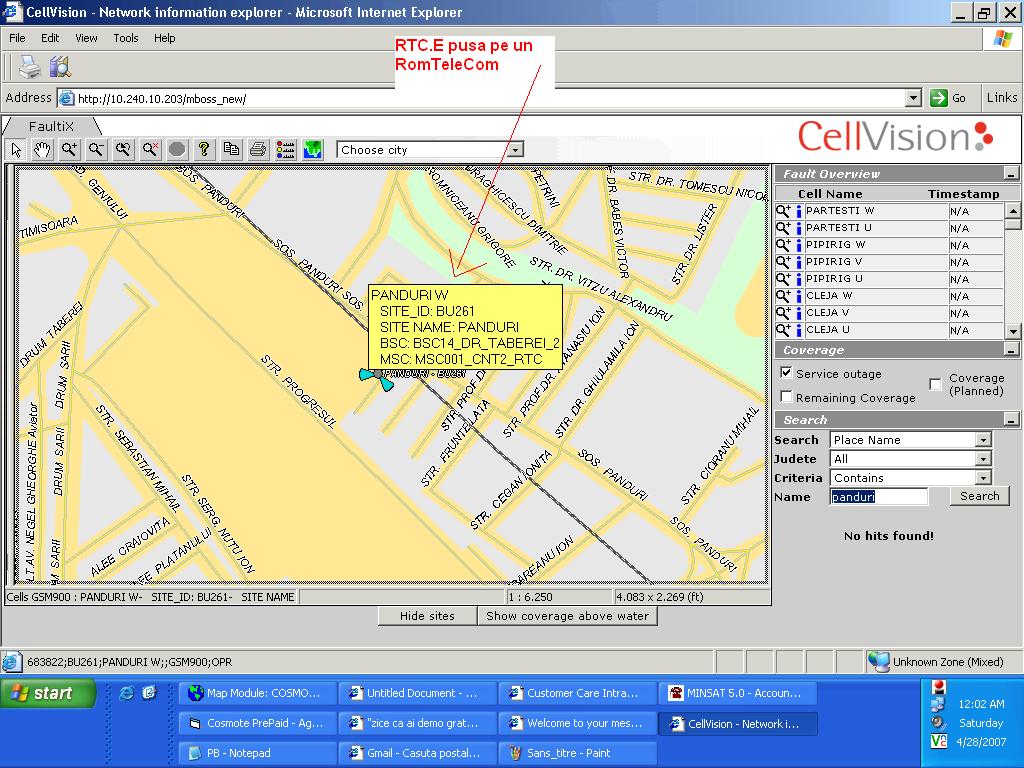
Task: Uncheck the Service outage checkbox
Action: click(786, 373)
